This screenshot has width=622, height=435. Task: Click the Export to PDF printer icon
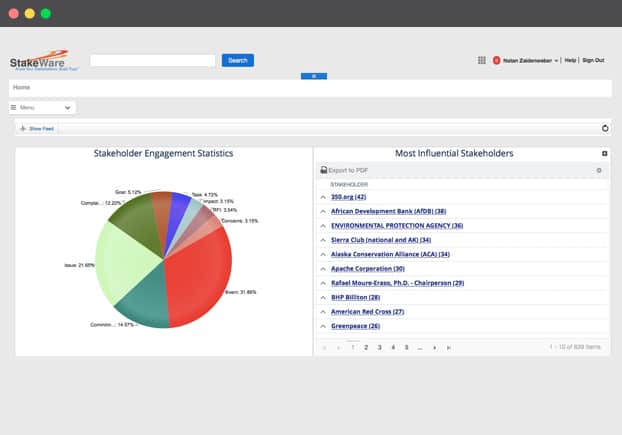324,170
